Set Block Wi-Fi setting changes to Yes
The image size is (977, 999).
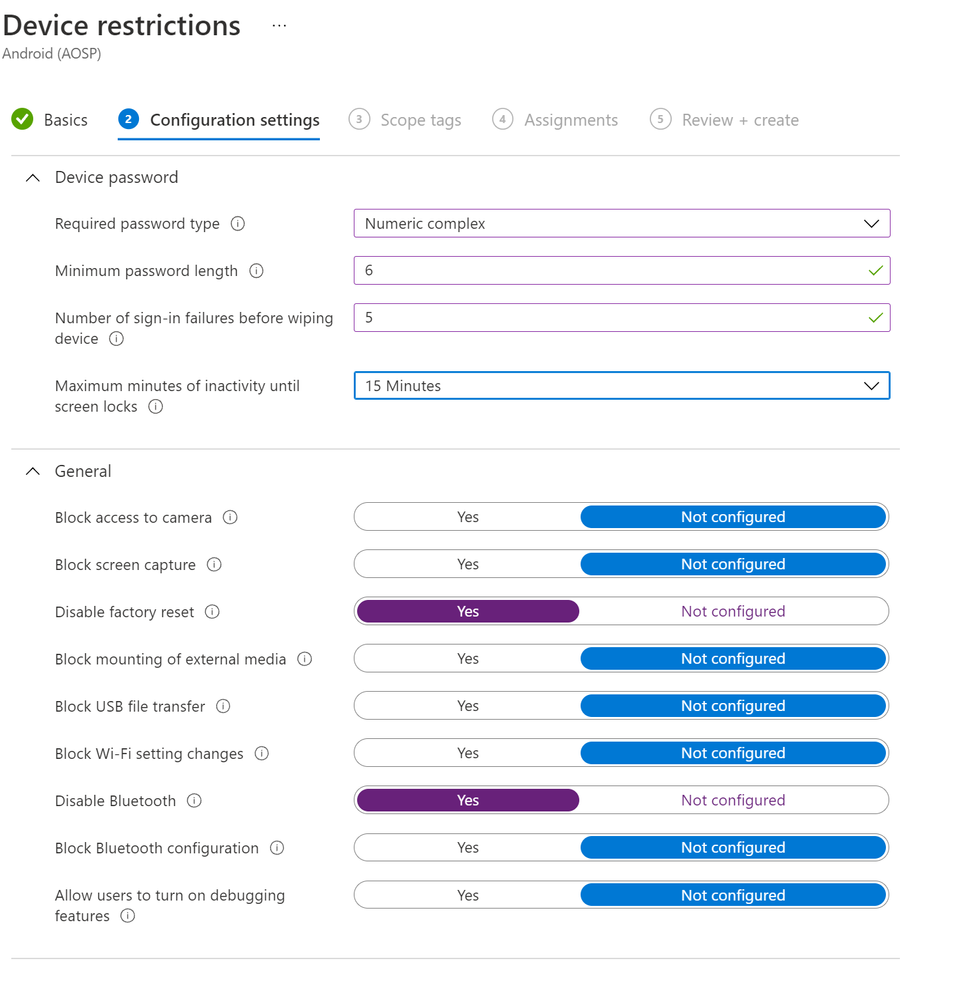pos(468,752)
